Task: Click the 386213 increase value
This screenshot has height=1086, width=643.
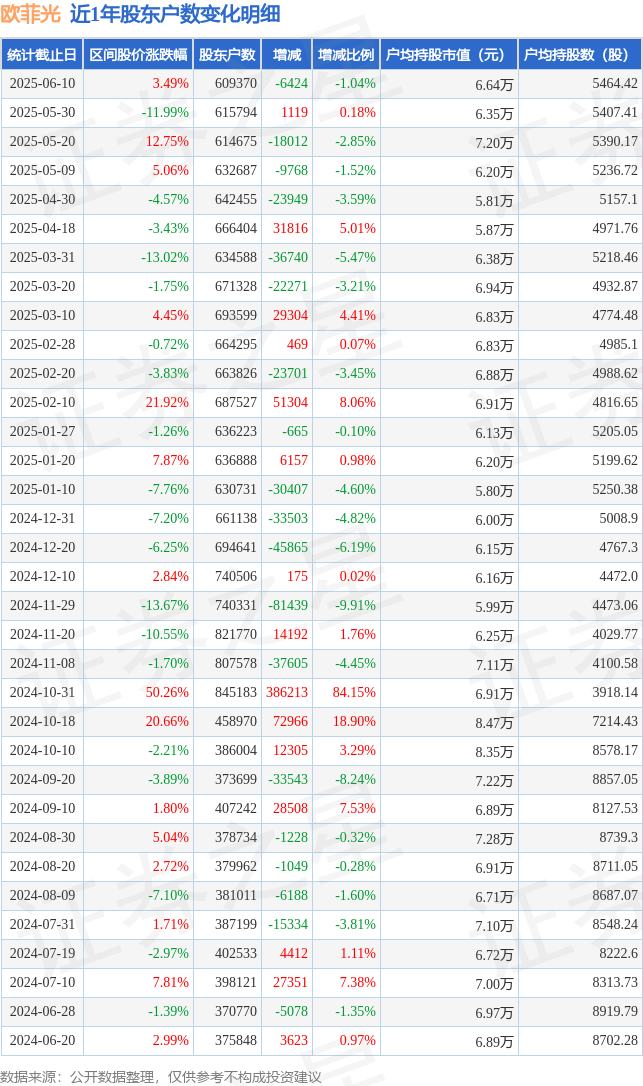Action: click(287, 693)
